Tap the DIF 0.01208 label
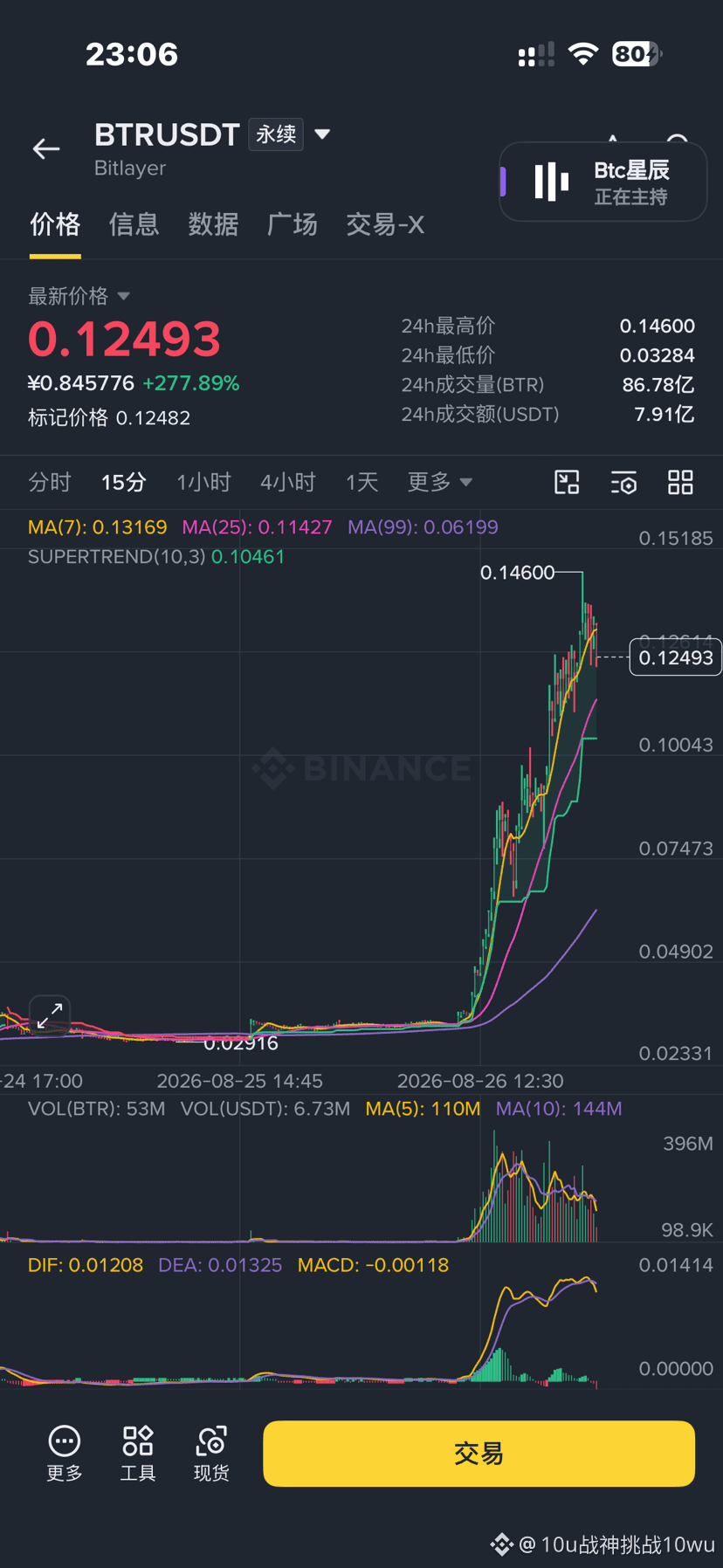 tap(86, 1265)
